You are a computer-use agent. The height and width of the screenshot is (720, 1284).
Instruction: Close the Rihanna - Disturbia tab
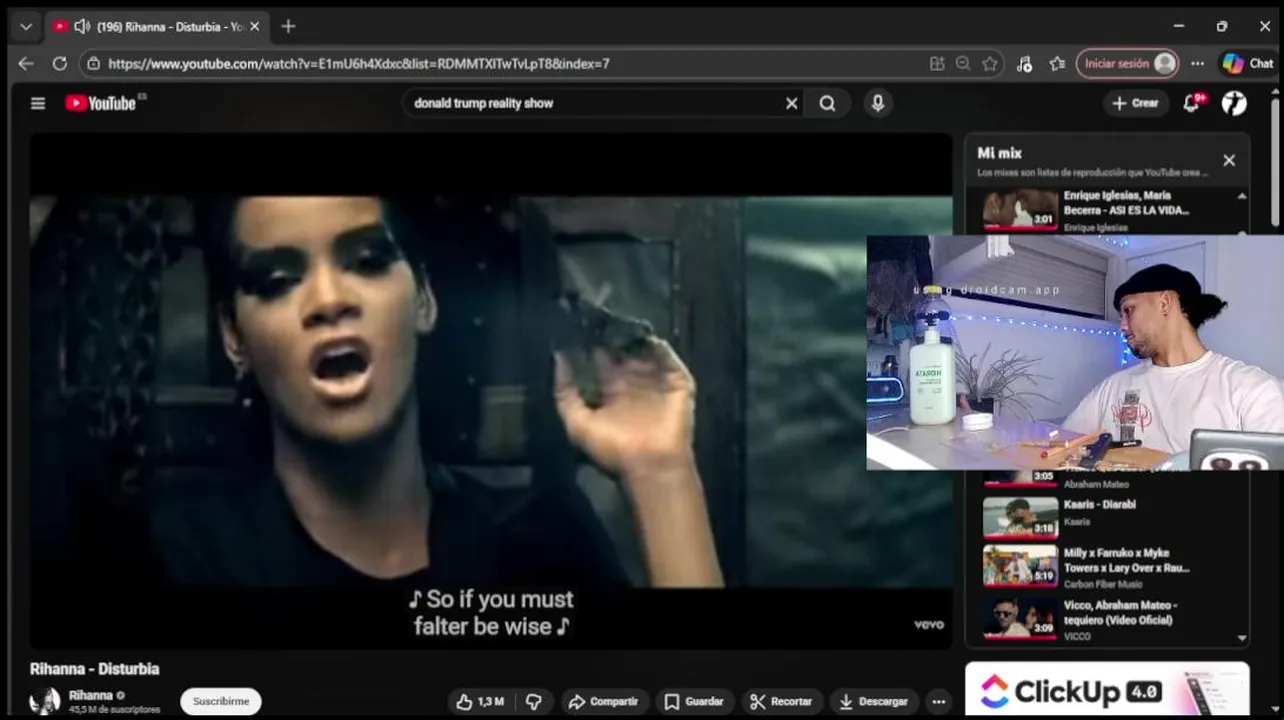(x=254, y=26)
